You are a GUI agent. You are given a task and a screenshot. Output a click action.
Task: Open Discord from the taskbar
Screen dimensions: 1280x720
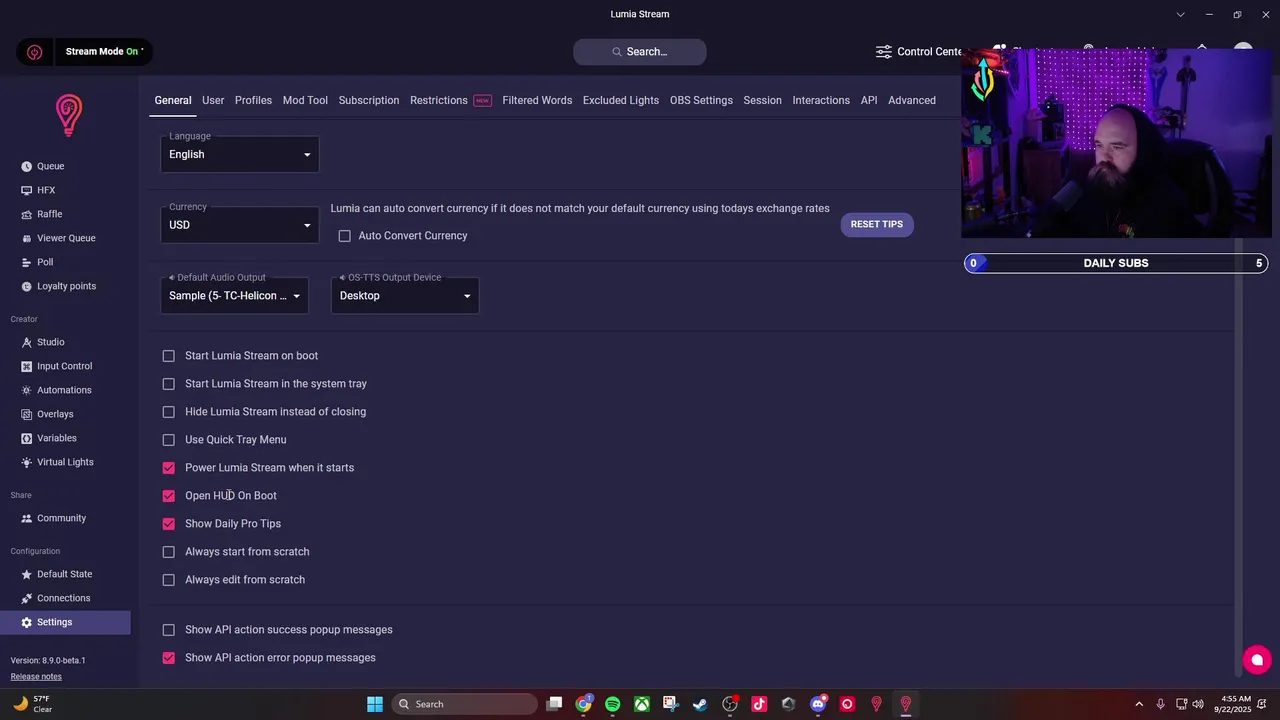point(818,704)
